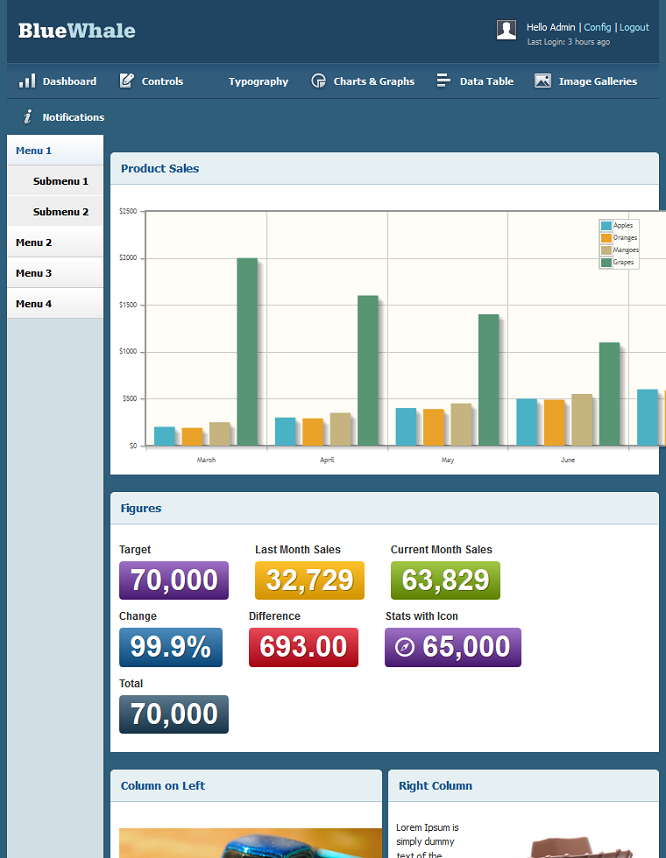
Task: Expand Menu 2 in the sidebar
Action: click(x=34, y=242)
